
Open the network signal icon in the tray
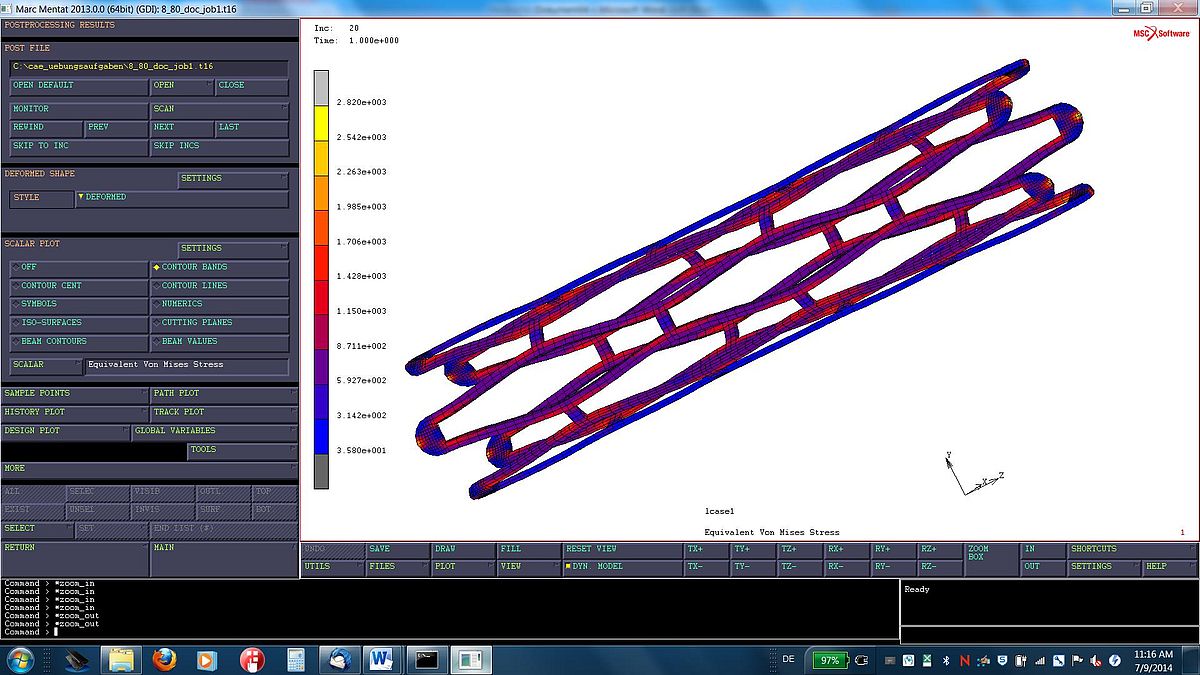[1040, 661]
